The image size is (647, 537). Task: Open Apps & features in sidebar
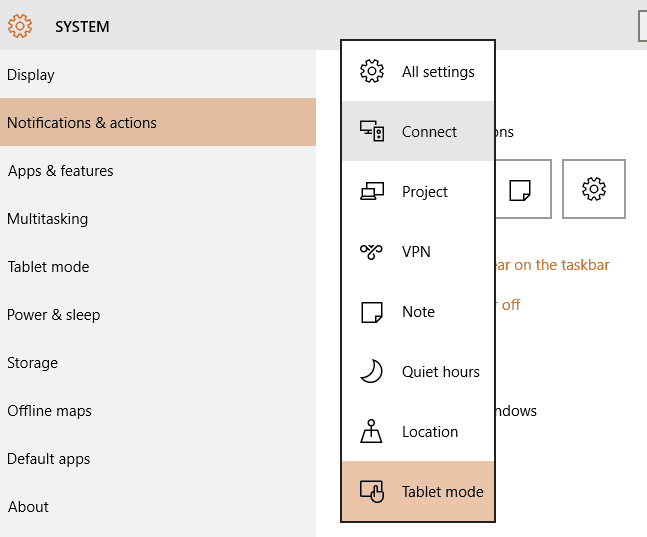click(60, 171)
